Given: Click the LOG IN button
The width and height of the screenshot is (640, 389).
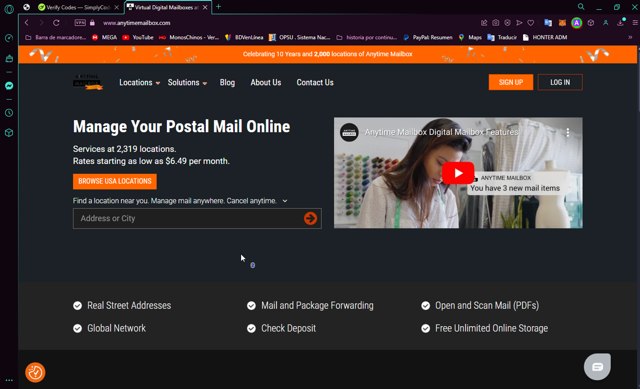Looking at the screenshot, I should (x=560, y=82).
